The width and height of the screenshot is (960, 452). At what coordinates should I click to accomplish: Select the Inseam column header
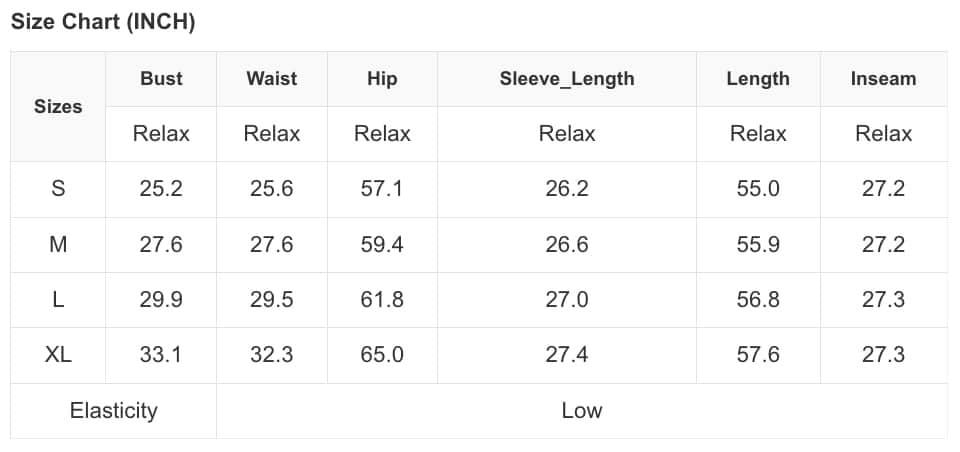point(883,79)
